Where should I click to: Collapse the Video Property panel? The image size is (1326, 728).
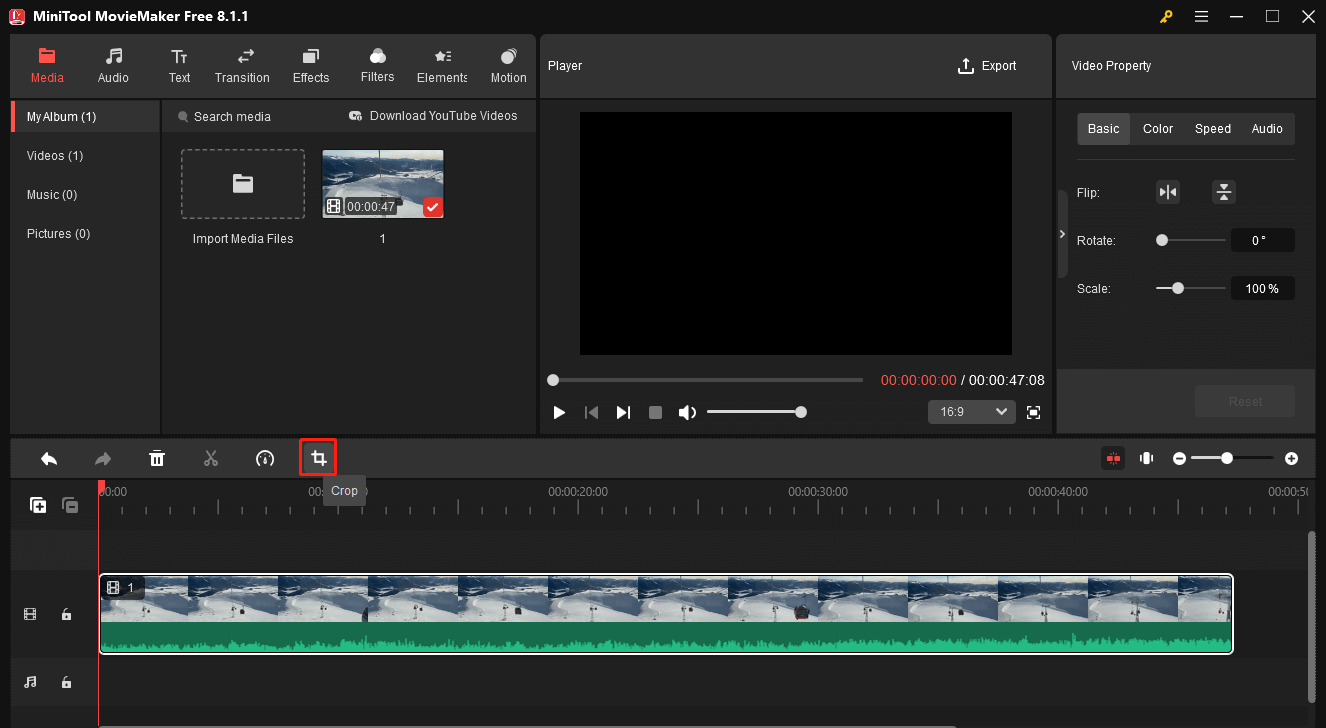pos(1062,234)
